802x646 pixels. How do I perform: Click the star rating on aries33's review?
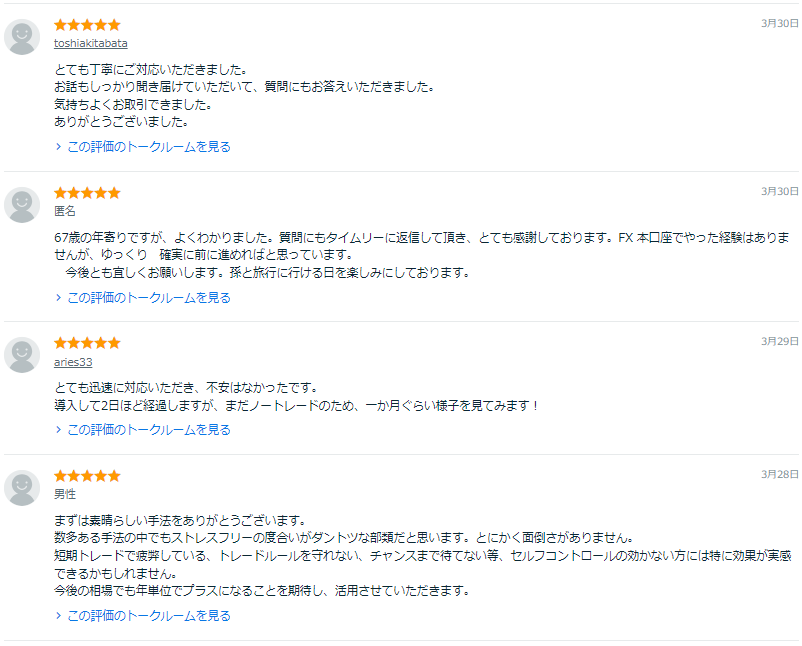87,343
